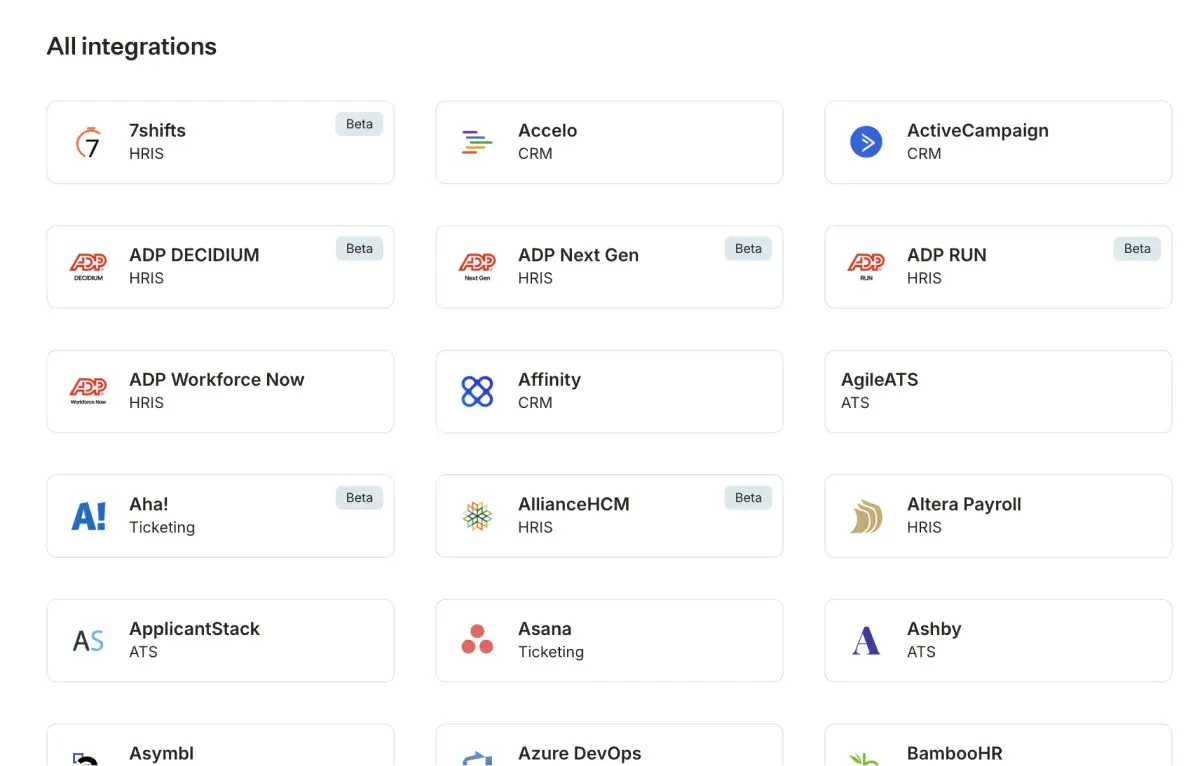The width and height of the screenshot is (1200, 766).
Task: Click the Beta badge on AllianceHCM
Action: [x=748, y=497]
